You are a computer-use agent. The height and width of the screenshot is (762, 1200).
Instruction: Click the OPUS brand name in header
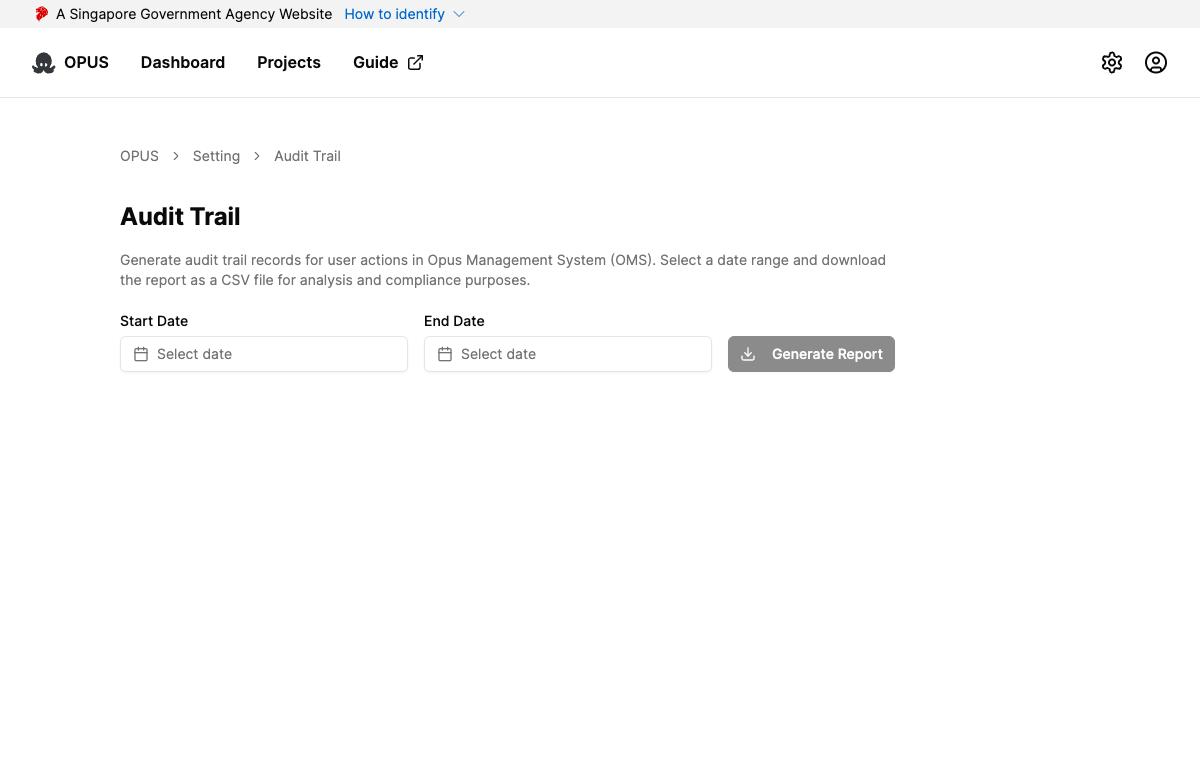point(86,62)
